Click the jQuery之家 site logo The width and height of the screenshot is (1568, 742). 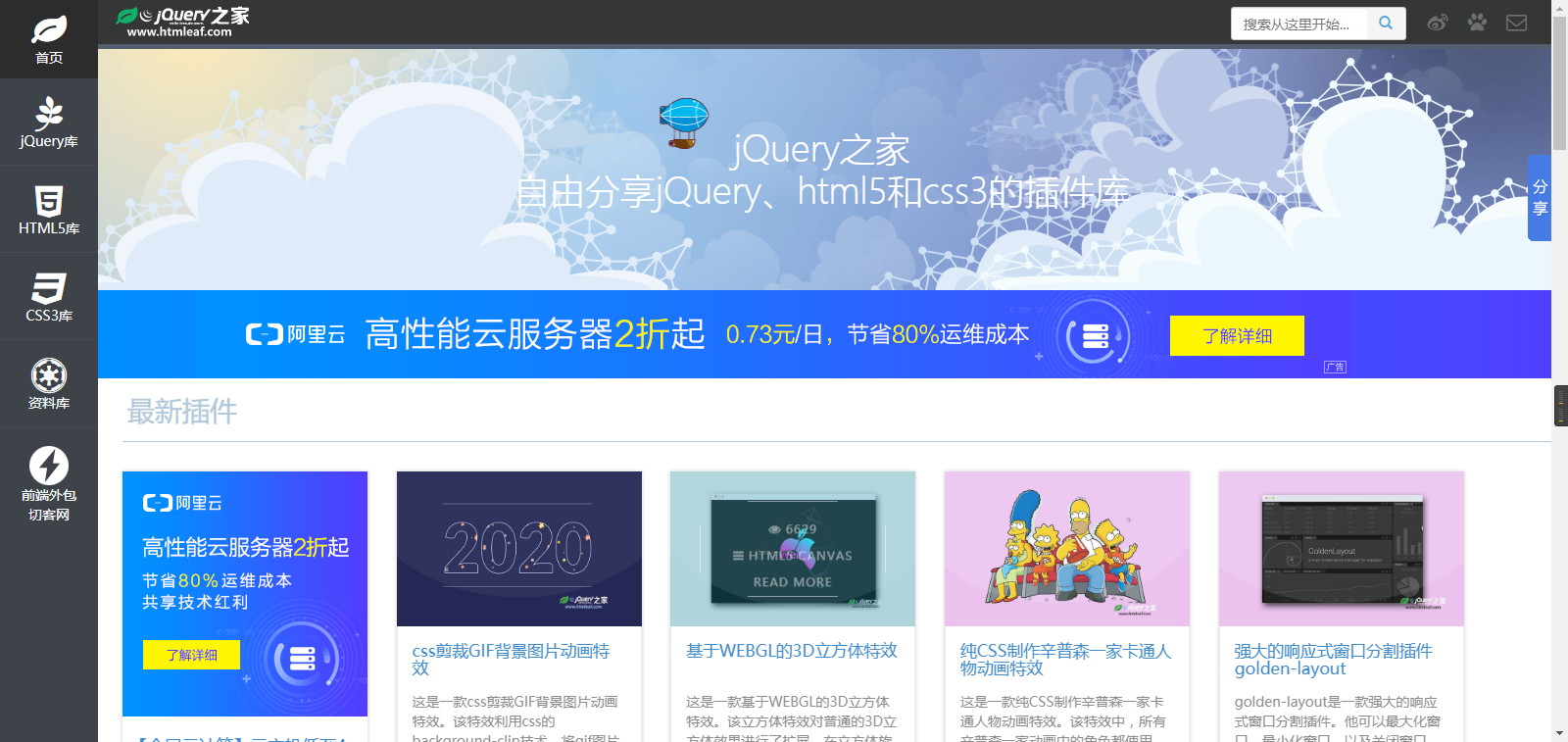(x=183, y=22)
